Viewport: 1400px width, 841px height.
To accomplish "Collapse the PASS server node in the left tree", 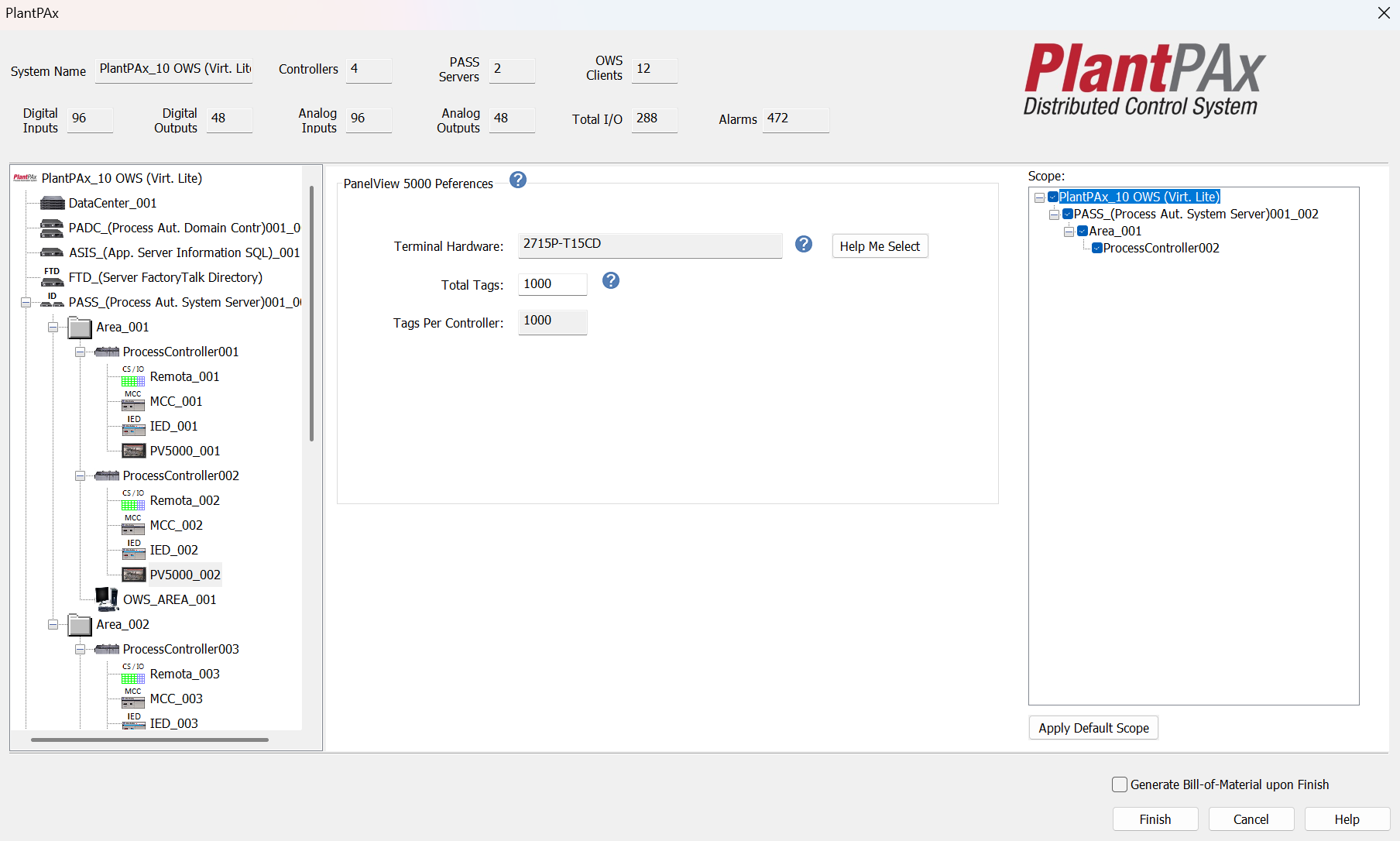I will (x=26, y=302).
